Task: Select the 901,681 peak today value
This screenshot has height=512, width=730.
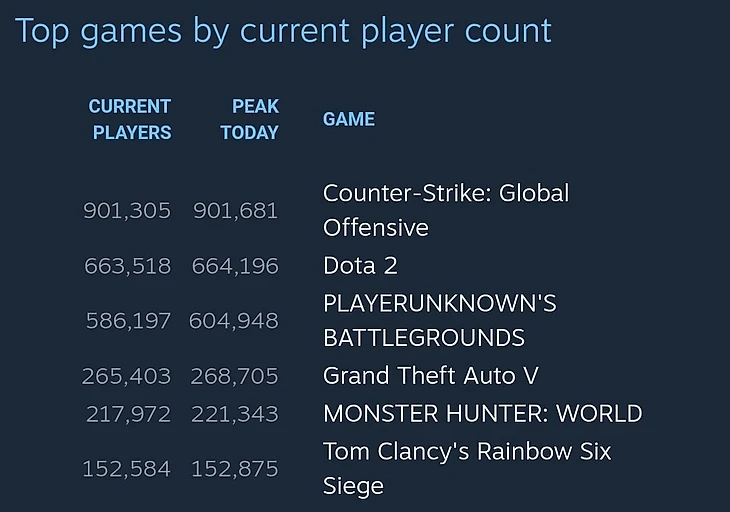Action: (x=236, y=210)
